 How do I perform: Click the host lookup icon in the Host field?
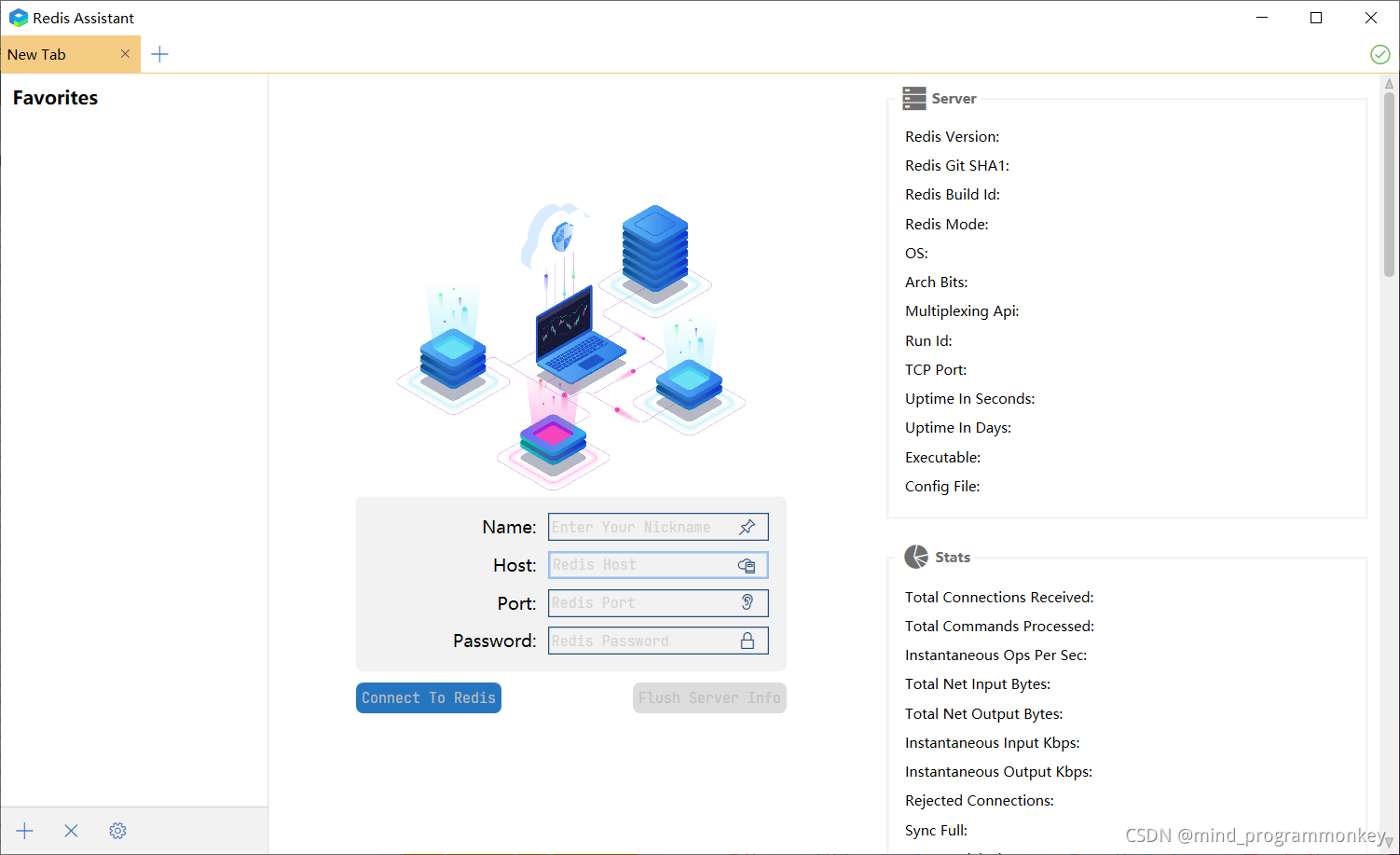coord(747,566)
